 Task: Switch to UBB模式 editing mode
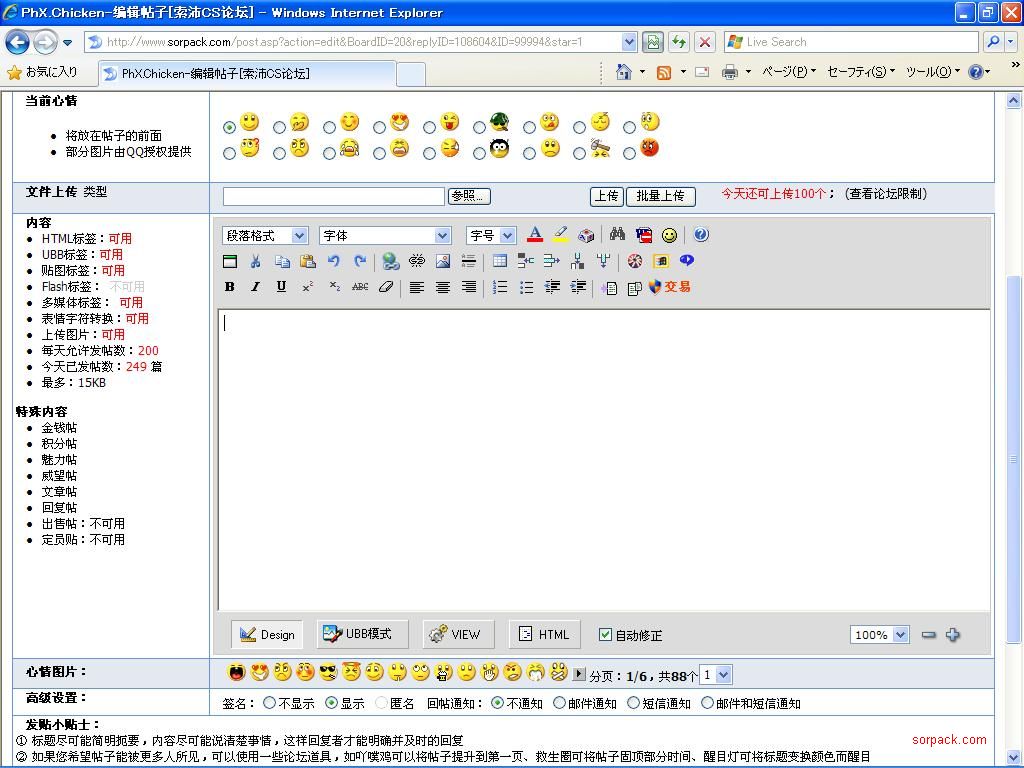358,634
